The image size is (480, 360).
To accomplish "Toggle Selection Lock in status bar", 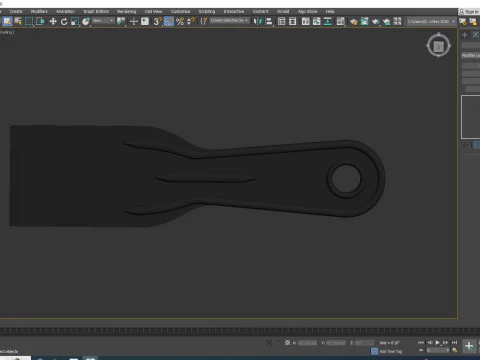I will click(x=278, y=343).
